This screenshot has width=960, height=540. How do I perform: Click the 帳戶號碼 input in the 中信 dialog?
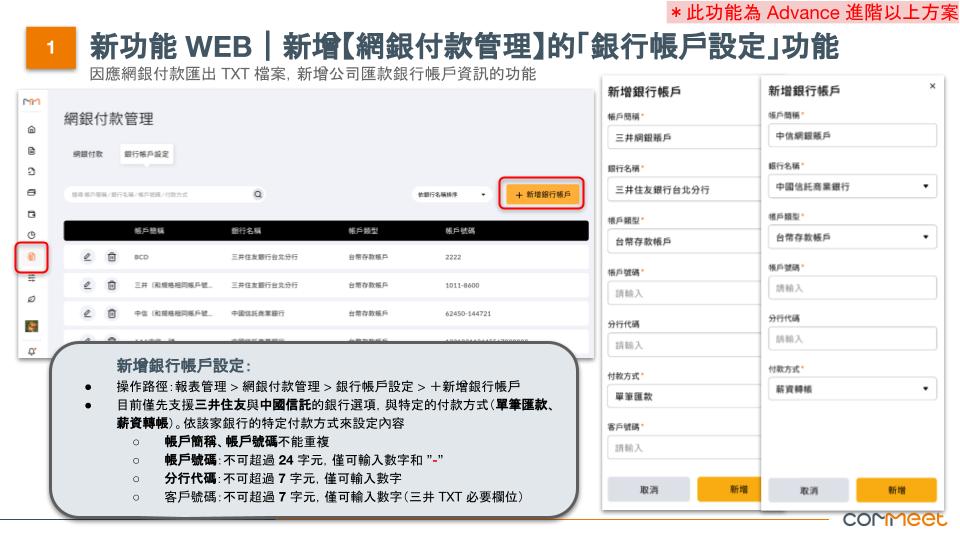click(852, 288)
